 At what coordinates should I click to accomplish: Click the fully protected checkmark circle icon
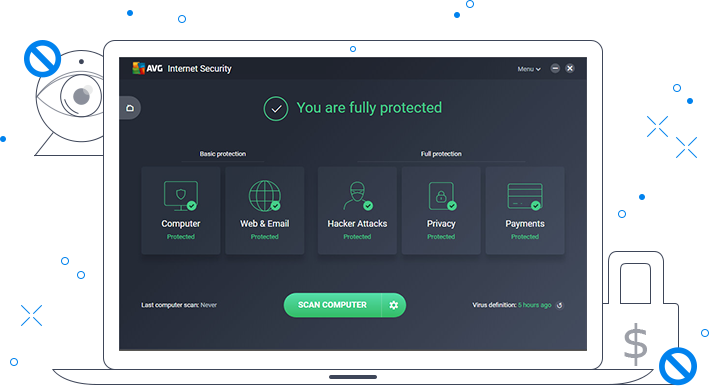(276, 108)
